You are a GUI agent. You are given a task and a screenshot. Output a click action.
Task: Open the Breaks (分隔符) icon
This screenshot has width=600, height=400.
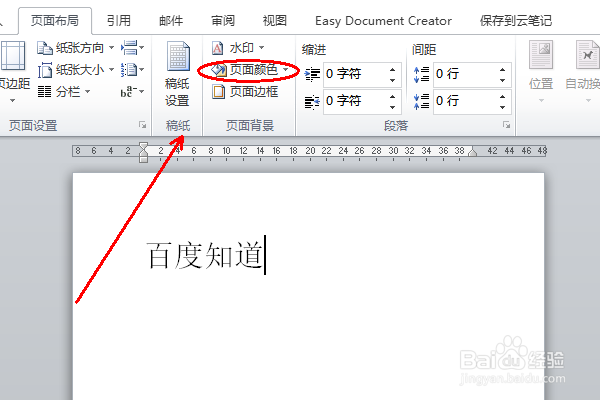129,48
